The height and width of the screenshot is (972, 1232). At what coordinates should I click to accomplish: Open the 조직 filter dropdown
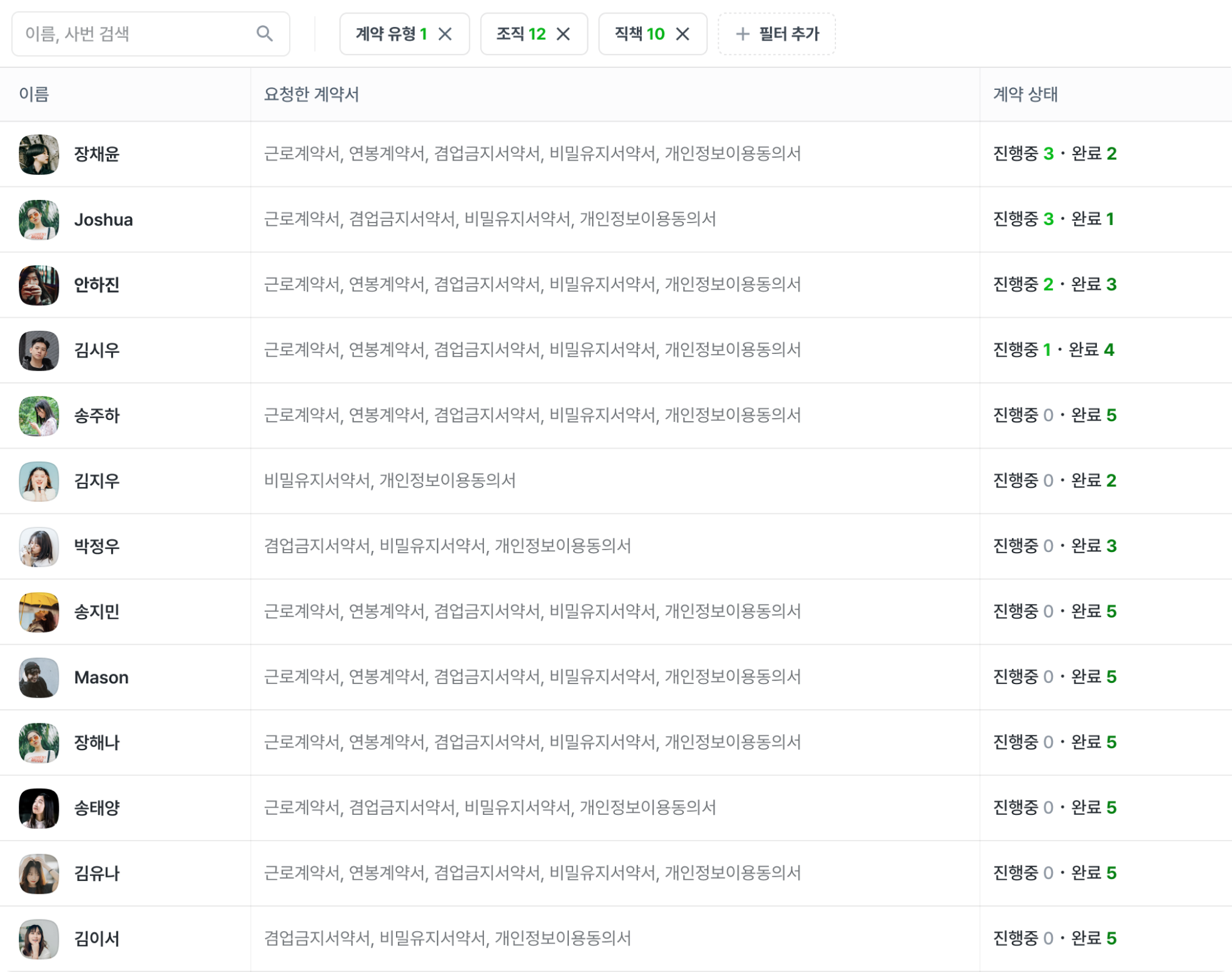coord(520,34)
